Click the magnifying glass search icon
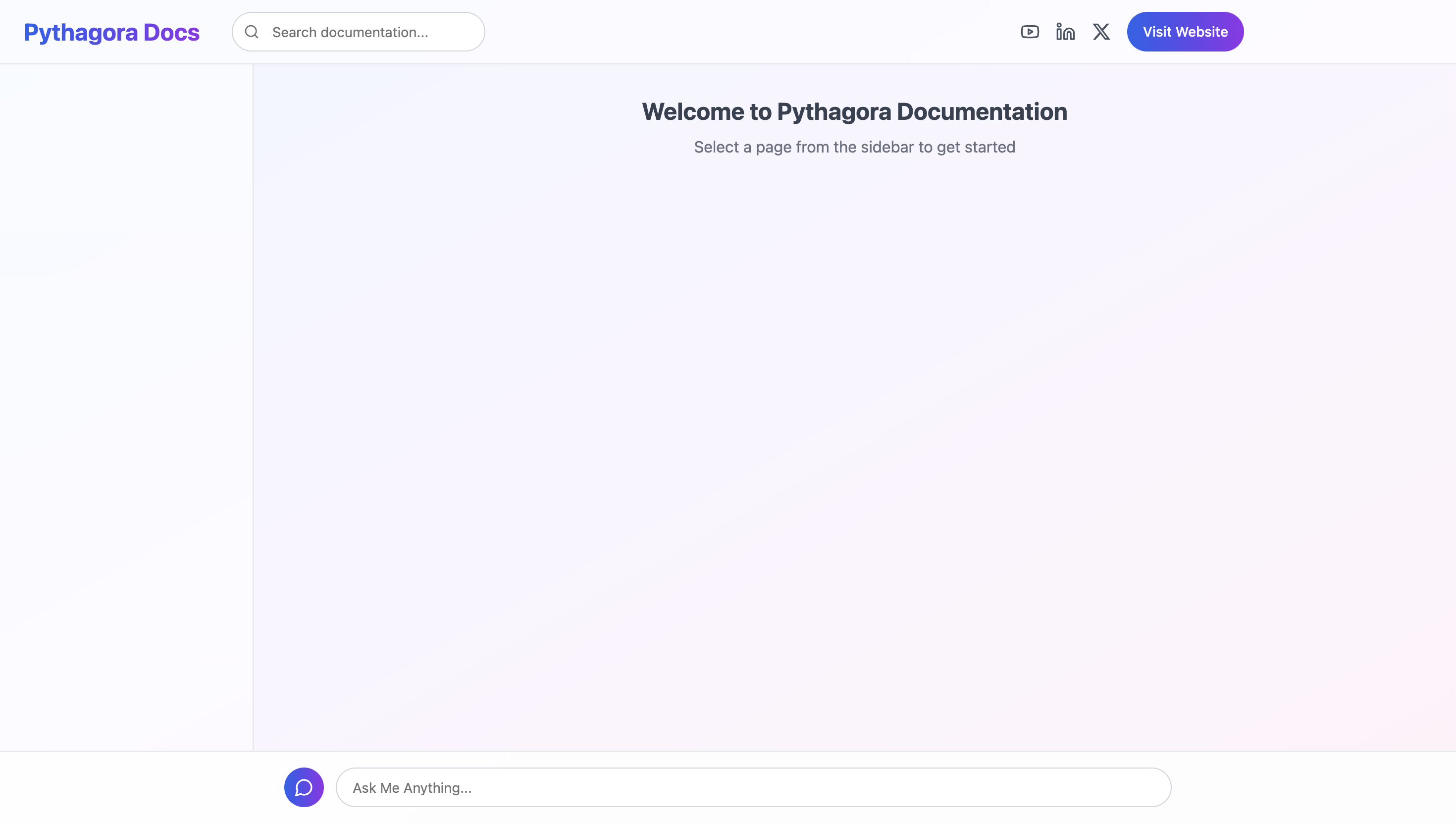This screenshot has height=823, width=1456. click(x=252, y=32)
